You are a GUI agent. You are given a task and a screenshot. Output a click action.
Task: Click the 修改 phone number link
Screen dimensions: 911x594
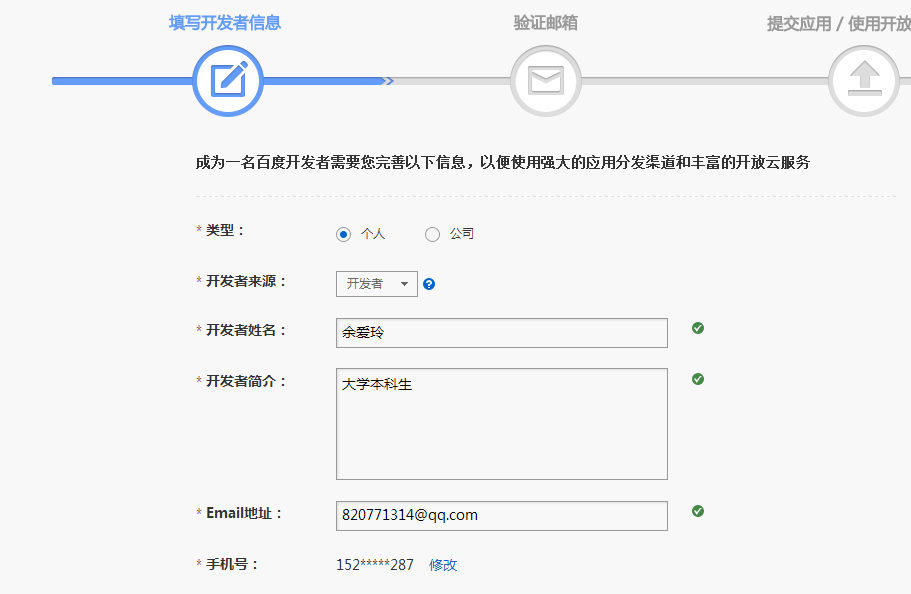(x=443, y=565)
